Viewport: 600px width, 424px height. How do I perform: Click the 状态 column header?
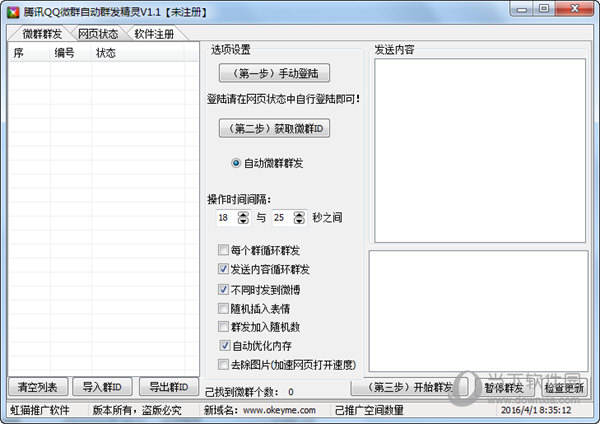pos(138,53)
